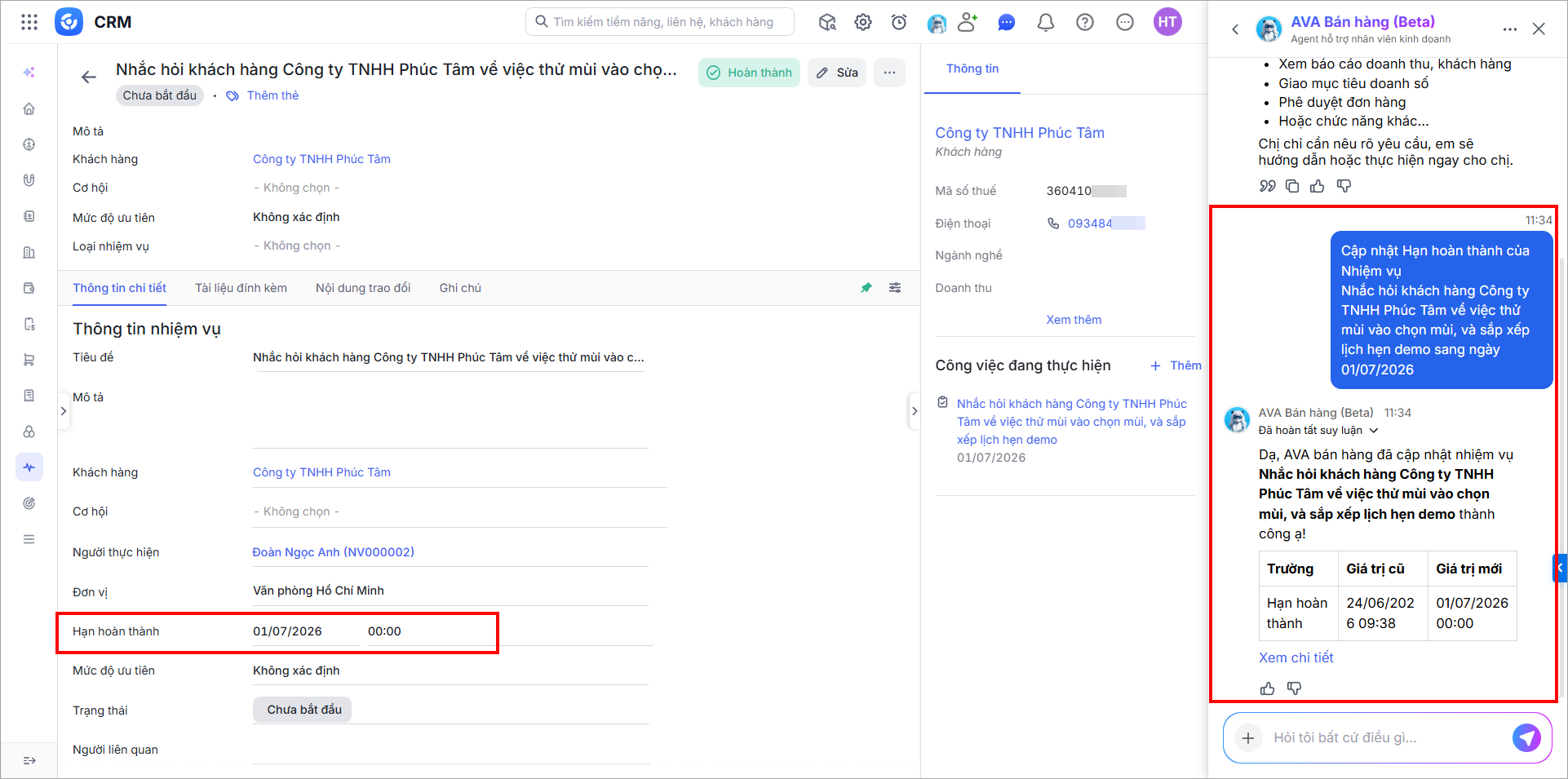This screenshot has width=1568, height=779.
Task: Open the field layout settings icon
Action: pos(895,288)
